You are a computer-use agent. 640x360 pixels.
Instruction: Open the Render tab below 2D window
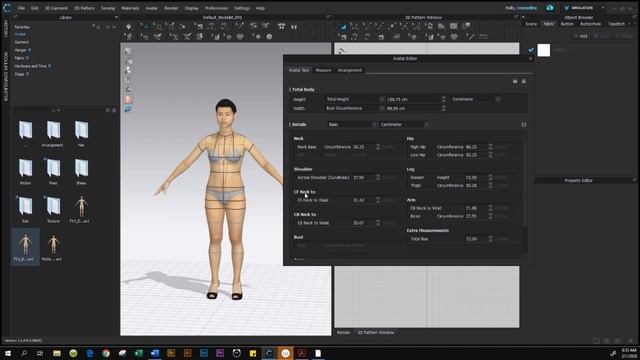(x=343, y=333)
